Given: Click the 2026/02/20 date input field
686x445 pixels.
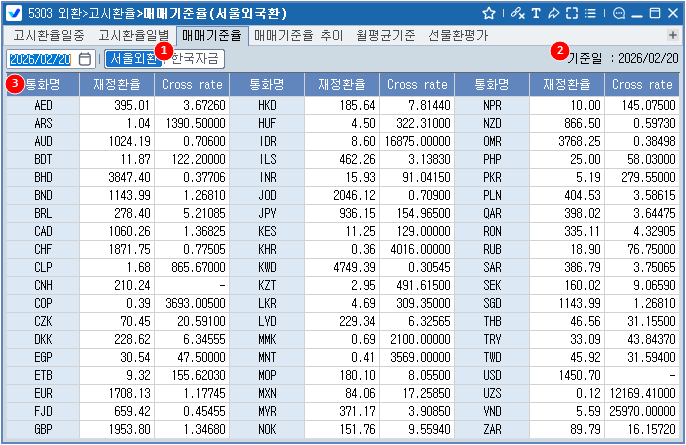Looking at the screenshot, I should coord(41,59).
